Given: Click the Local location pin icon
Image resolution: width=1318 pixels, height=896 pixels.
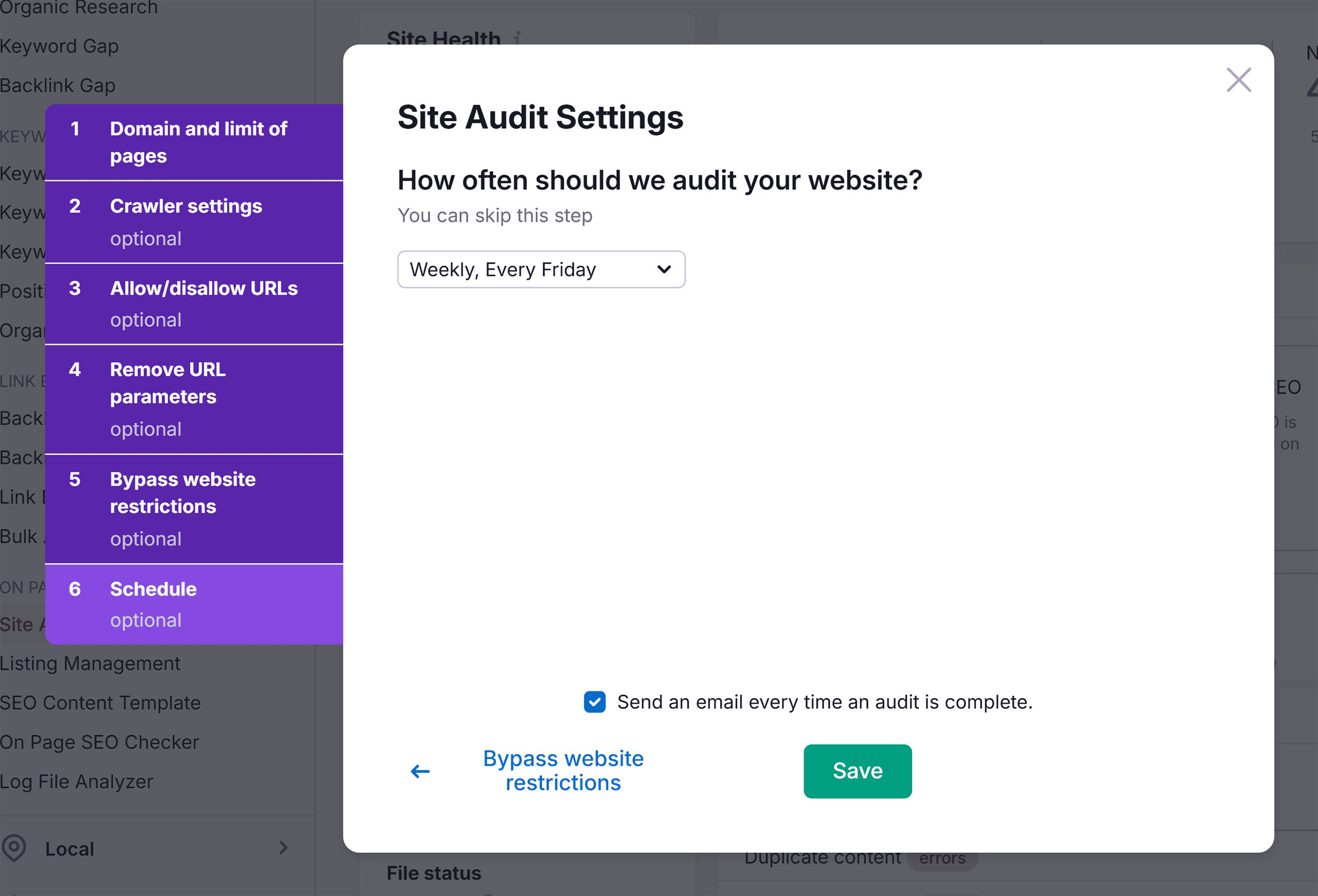Looking at the screenshot, I should click(15, 848).
